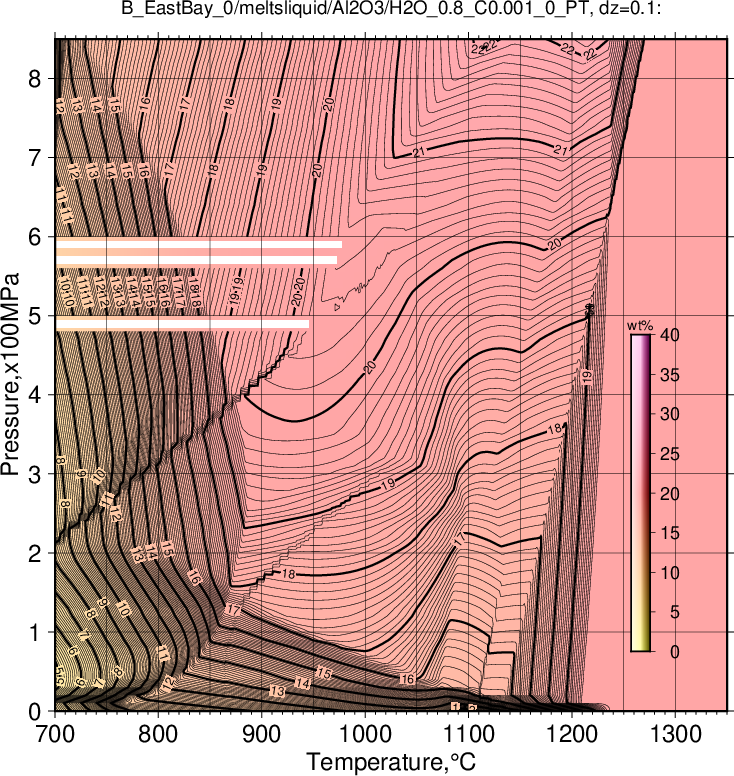The image size is (734, 776).
Task: Click the 0 value at colorbar bottom
Action: click(x=675, y=652)
